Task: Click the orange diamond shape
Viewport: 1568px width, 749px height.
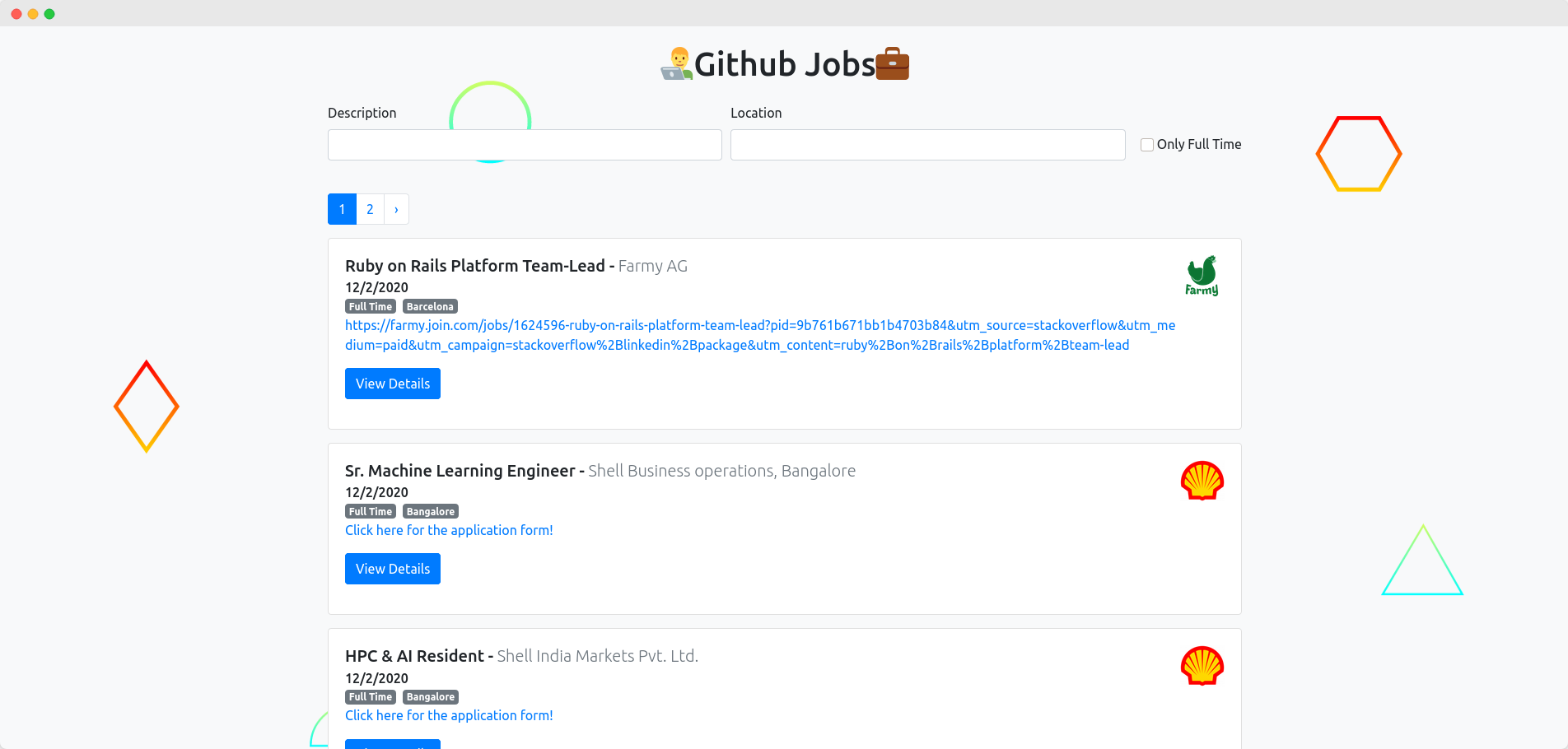Action: point(147,406)
